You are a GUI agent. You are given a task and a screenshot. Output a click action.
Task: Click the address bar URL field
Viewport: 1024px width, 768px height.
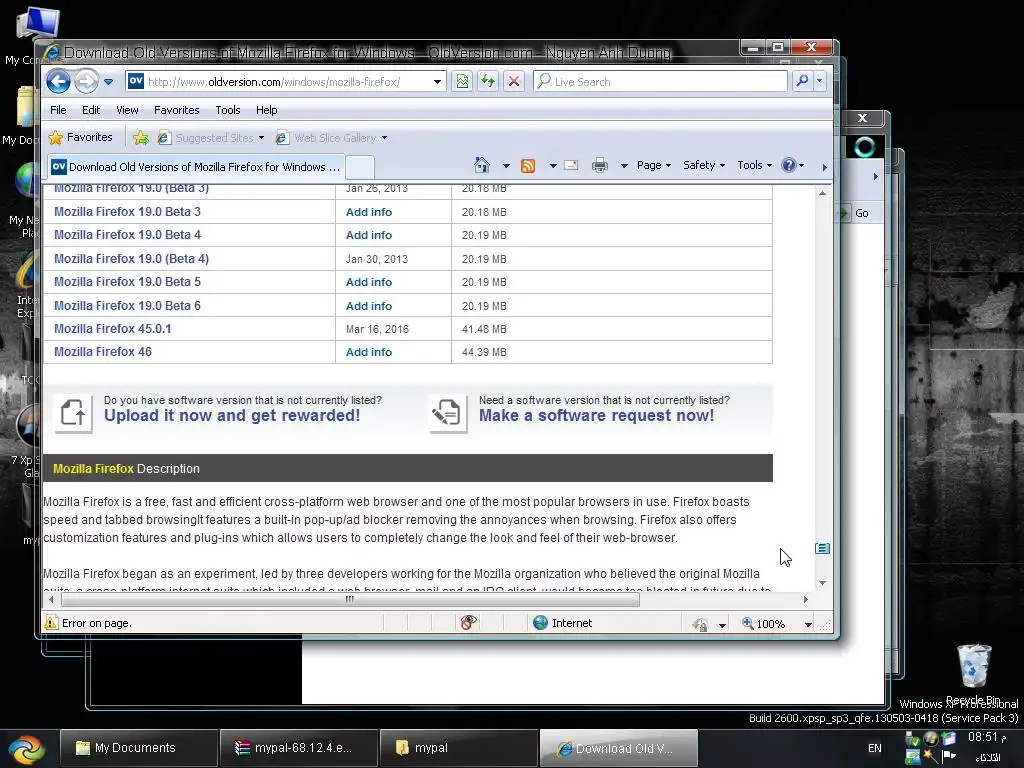(x=286, y=82)
